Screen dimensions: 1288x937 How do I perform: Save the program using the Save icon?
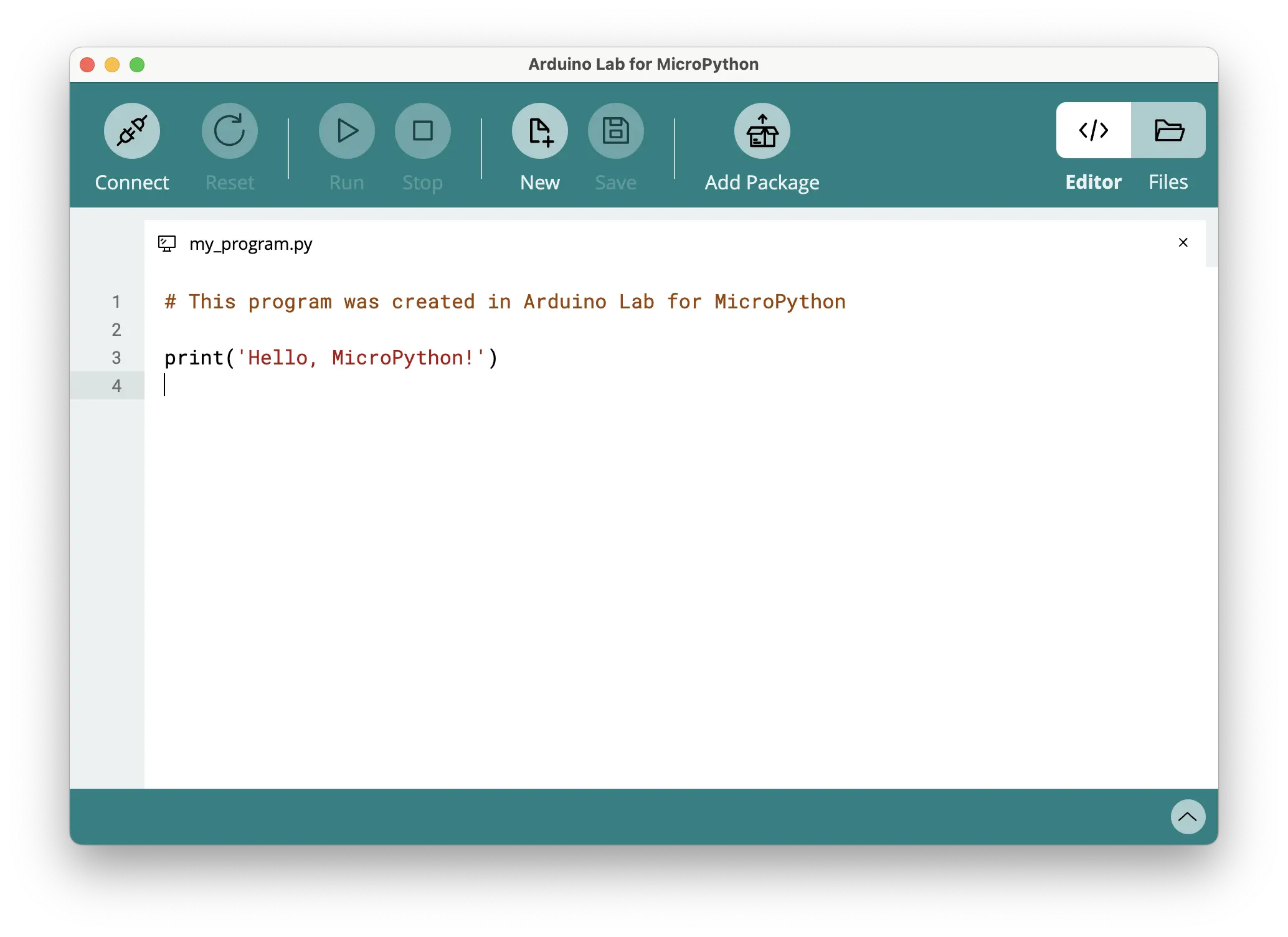click(x=615, y=130)
